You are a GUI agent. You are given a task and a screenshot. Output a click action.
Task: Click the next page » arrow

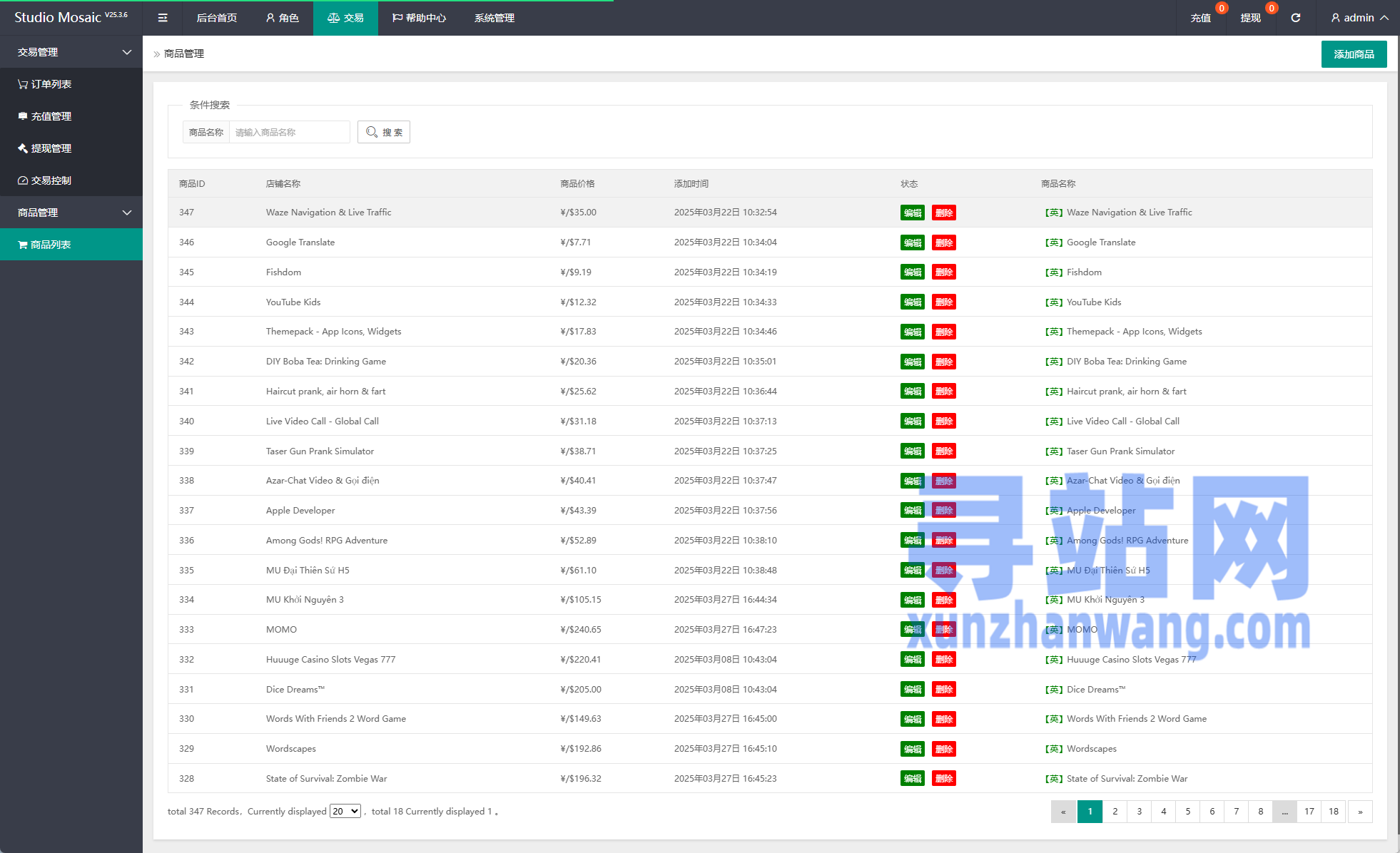(1360, 812)
